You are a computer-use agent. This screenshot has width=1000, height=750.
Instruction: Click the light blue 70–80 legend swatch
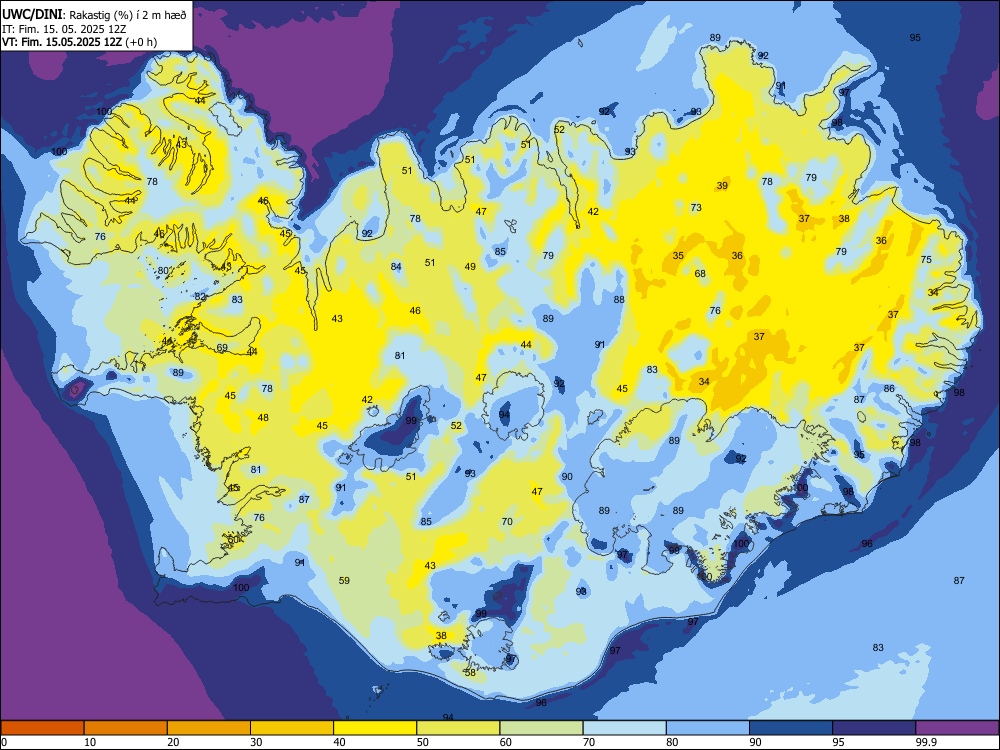pyautogui.click(x=624, y=728)
